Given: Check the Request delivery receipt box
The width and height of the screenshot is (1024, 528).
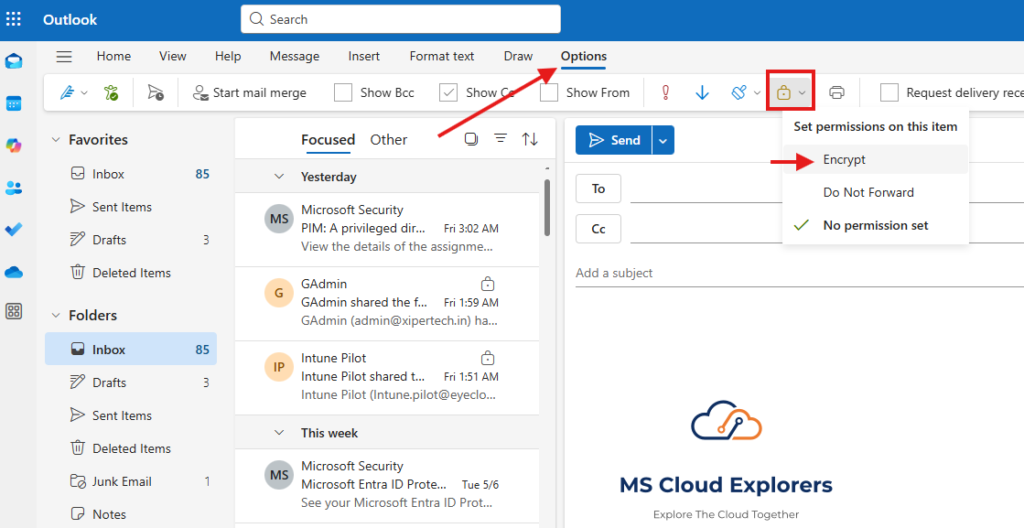Looking at the screenshot, I should 889,93.
